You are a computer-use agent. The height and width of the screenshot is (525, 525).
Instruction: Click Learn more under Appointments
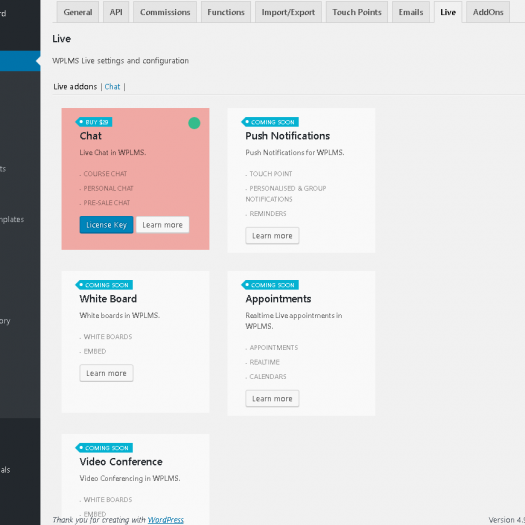272,398
